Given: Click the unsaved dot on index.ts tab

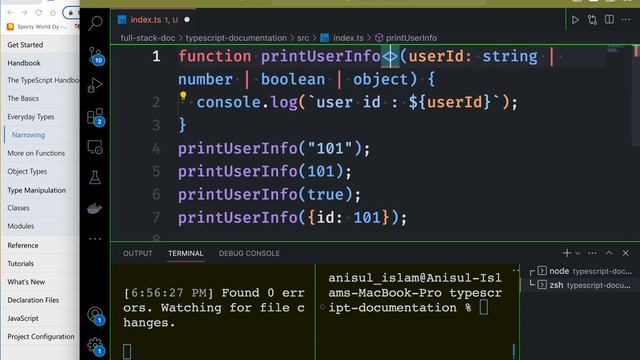Looking at the screenshot, I should tap(187, 20).
